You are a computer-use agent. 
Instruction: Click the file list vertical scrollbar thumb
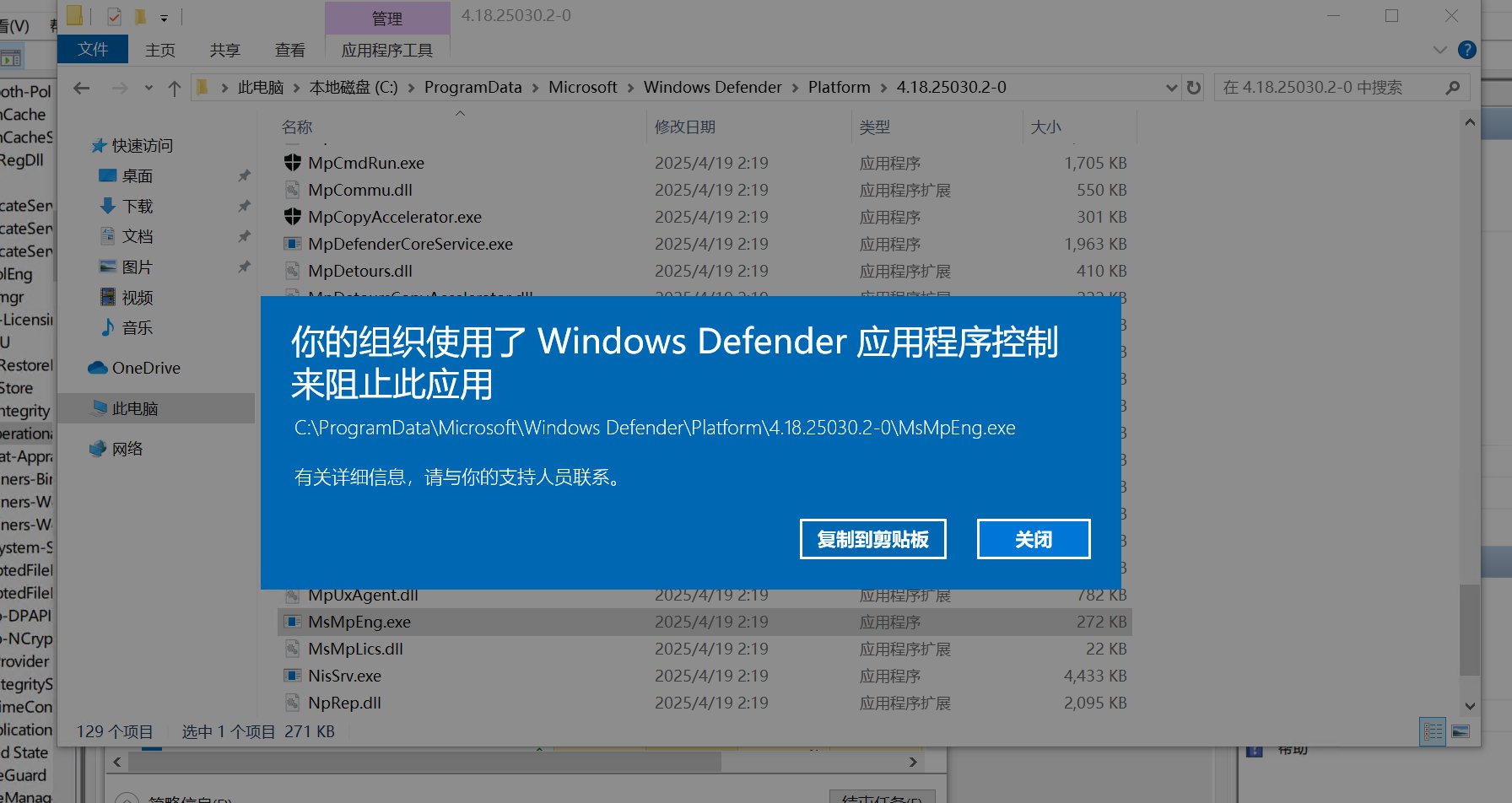1470,629
